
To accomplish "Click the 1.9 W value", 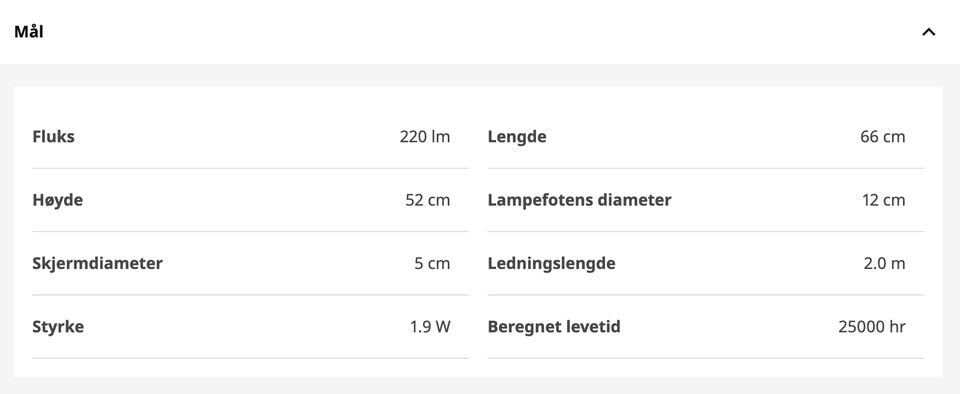I will pos(430,327).
